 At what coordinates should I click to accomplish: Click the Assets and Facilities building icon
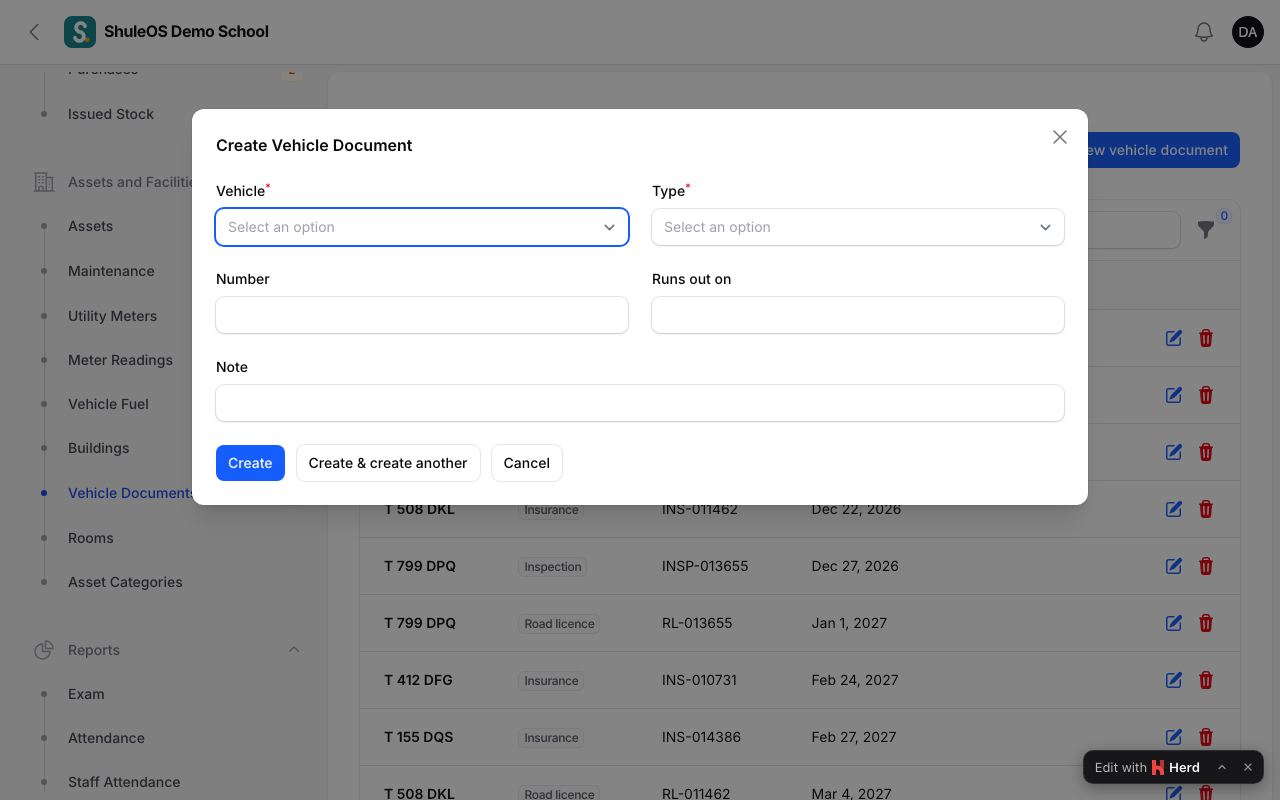[44, 182]
